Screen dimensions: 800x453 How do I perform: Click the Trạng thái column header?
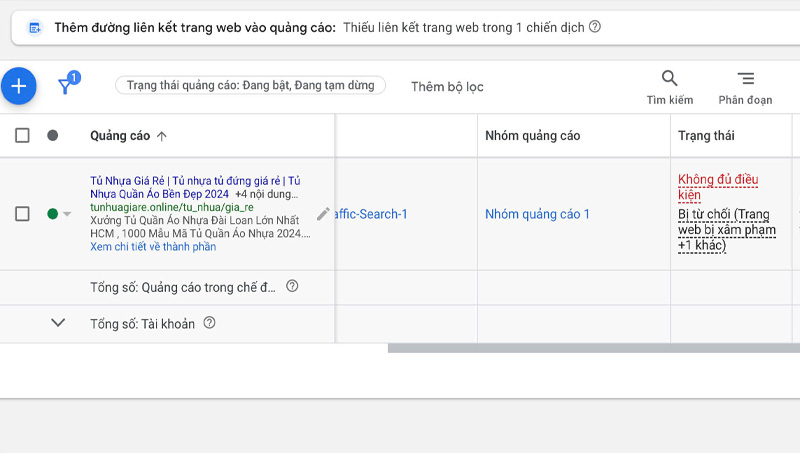[706, 136]
